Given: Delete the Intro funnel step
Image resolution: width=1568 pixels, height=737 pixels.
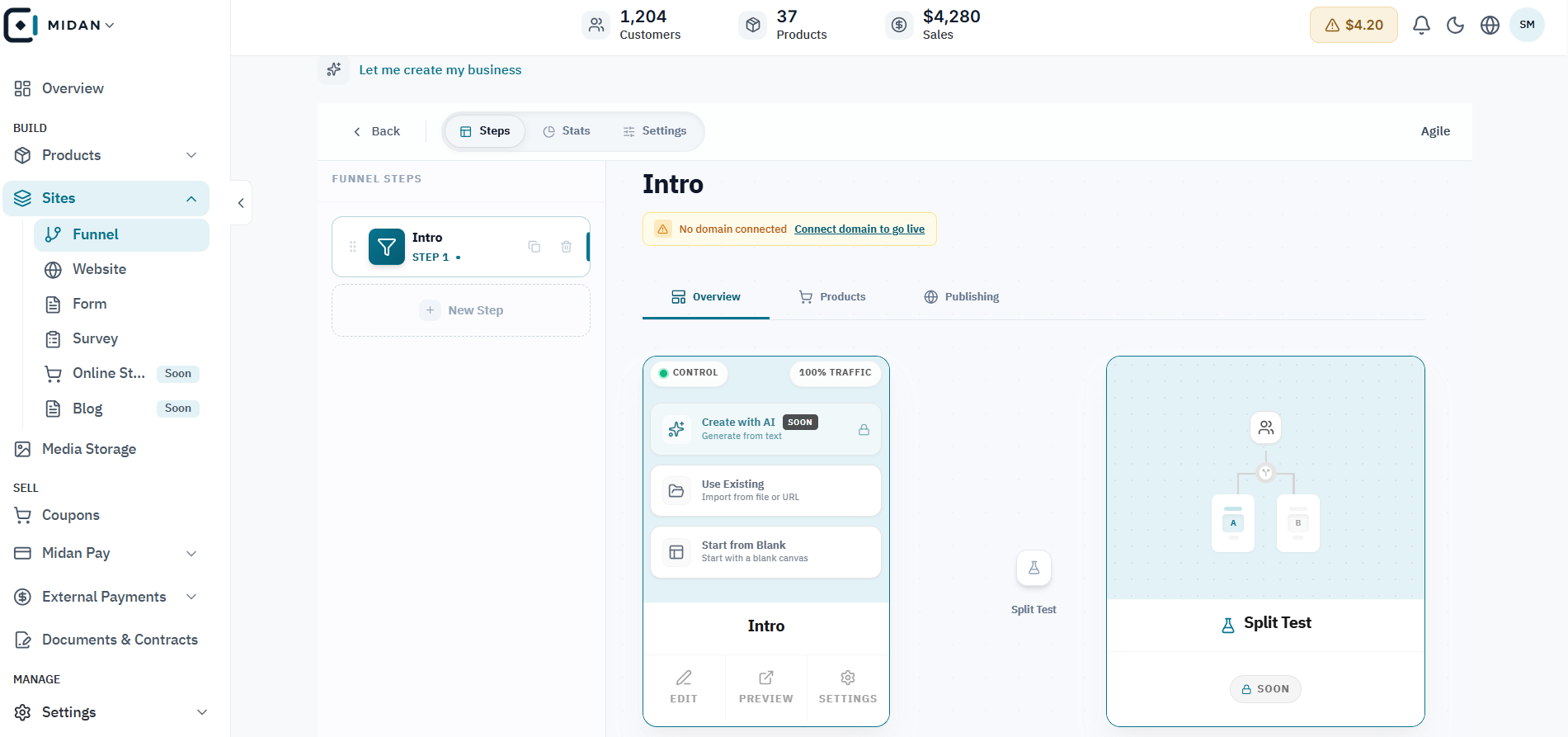Looking at the screenshot, I should tap(567, 247).
